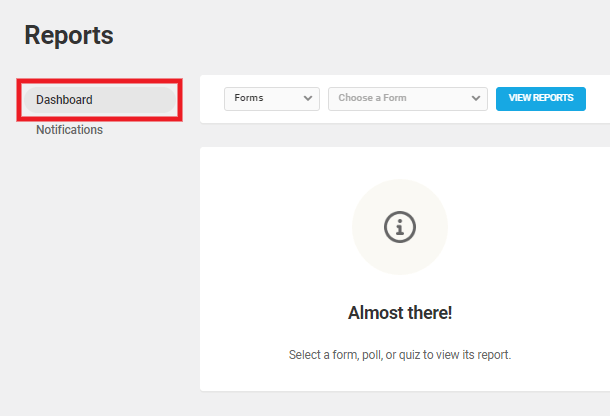Image resolution: width=610 pixels, height=416 pixels.
Task: Expand the Choose a Form dropdown
Action: coord(408,99)
